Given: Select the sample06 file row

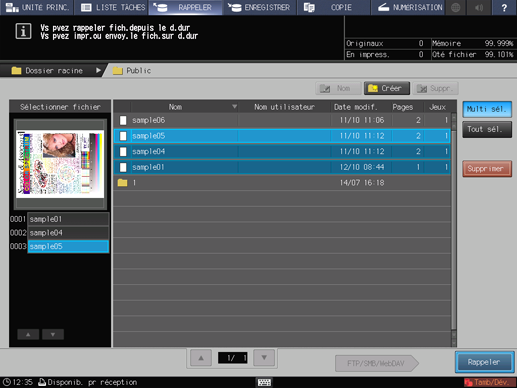Looking at the screenshot, I should [282, 120].
